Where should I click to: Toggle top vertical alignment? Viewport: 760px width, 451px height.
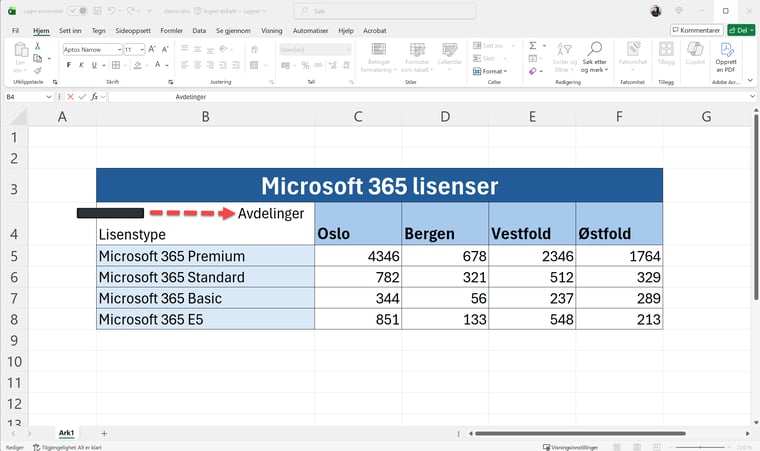click(185, 49)
